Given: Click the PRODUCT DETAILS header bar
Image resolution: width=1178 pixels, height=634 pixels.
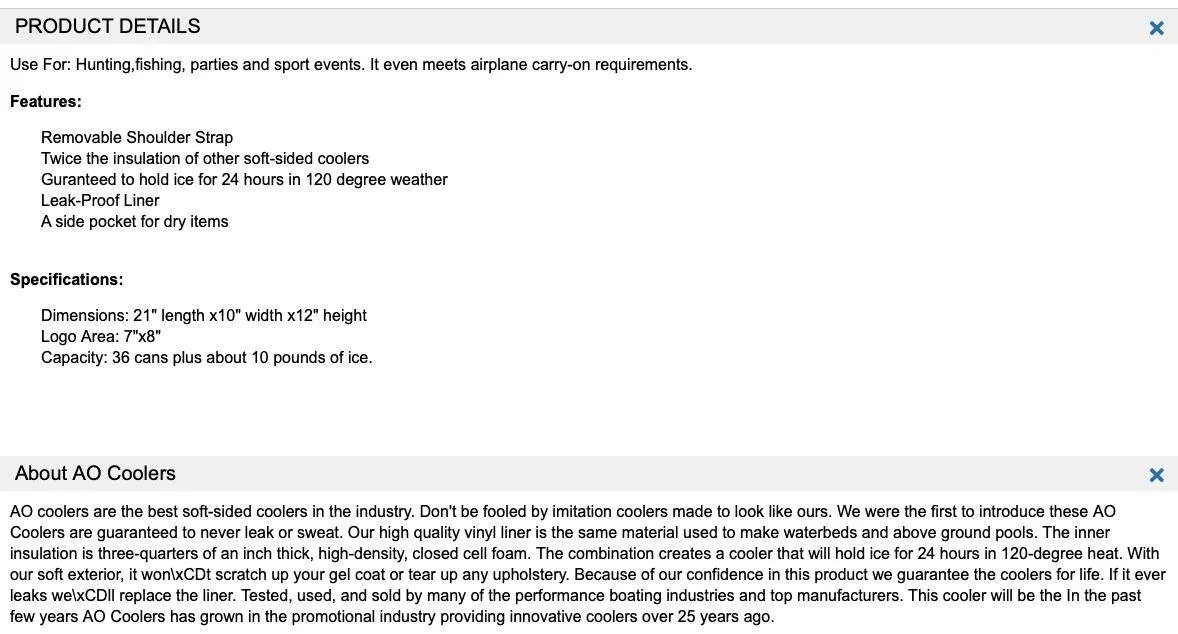Looking at the screenshot, I should [589, 26].
